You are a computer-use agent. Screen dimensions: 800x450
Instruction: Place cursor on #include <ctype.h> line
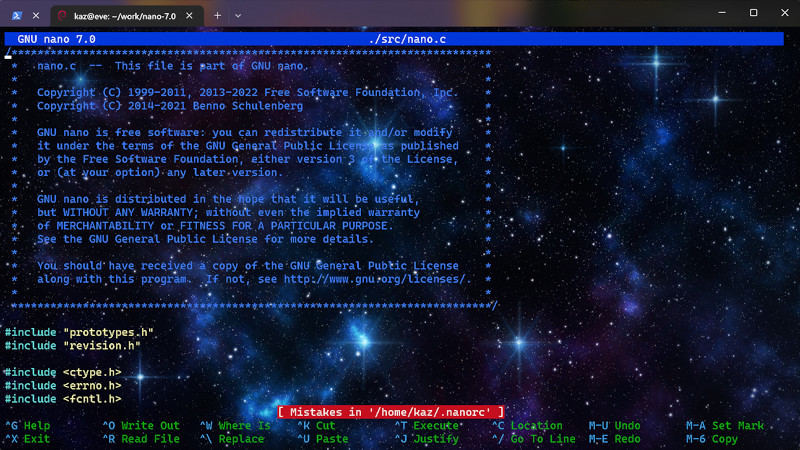pos(63,372)
